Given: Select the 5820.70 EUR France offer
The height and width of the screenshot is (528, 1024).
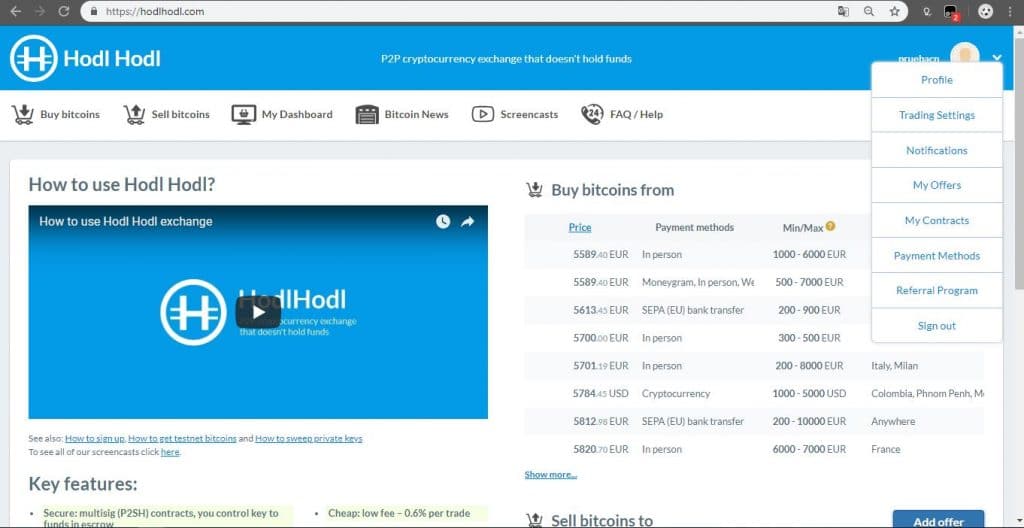Looking at the screenshot, I should (x=754, y=450).
